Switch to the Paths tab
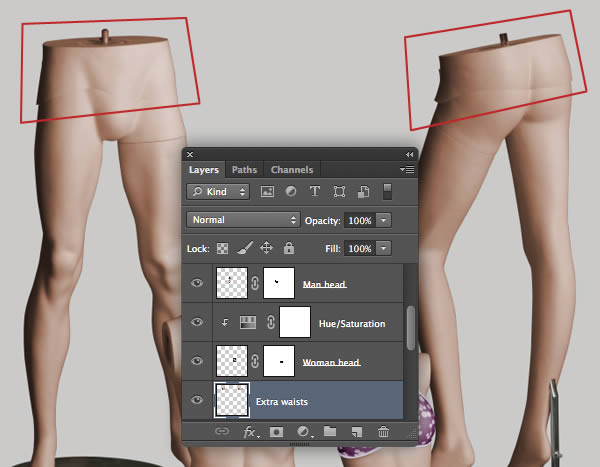Viewport: 600px width, 467px height. click(244, 170)
